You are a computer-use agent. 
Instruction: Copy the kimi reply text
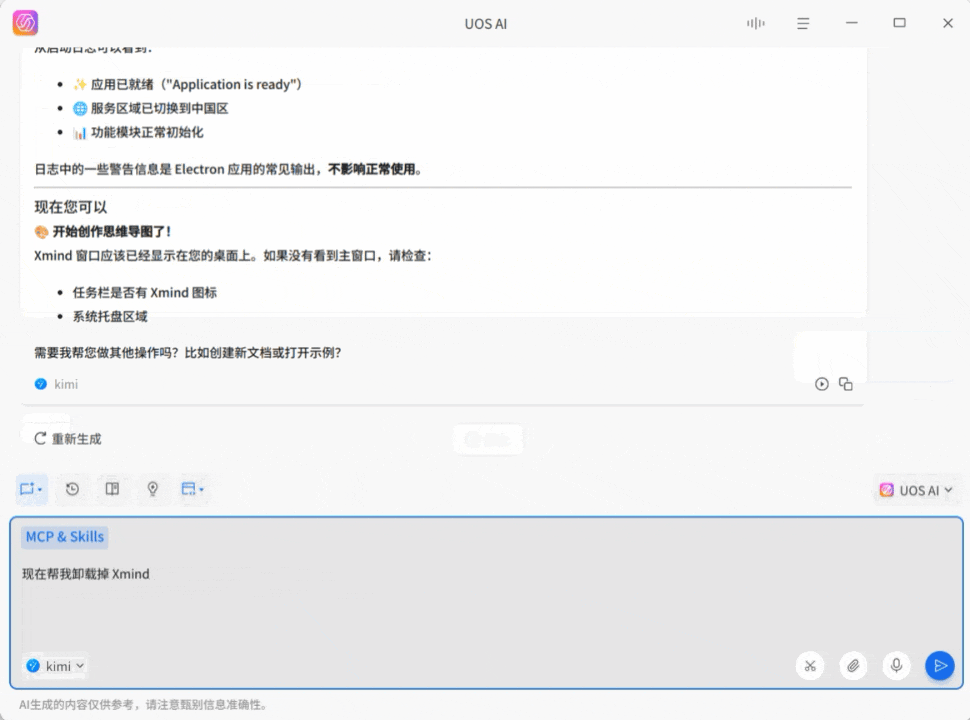coord(846,384)
